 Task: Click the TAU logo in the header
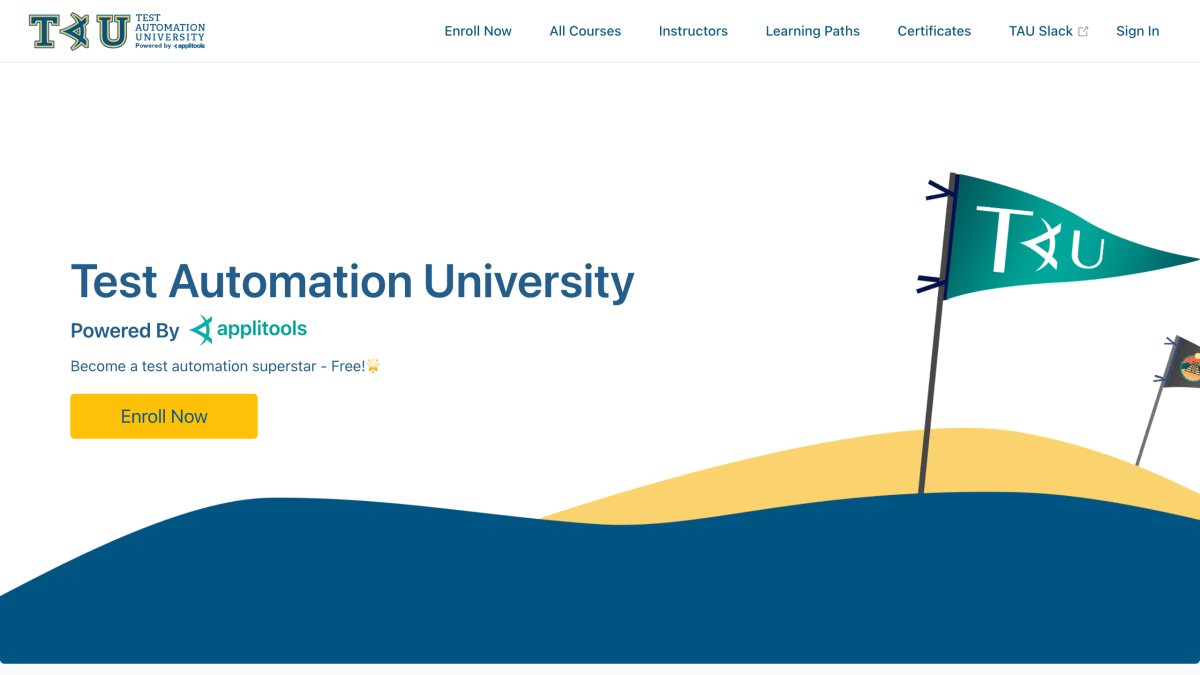coord(117,31)
